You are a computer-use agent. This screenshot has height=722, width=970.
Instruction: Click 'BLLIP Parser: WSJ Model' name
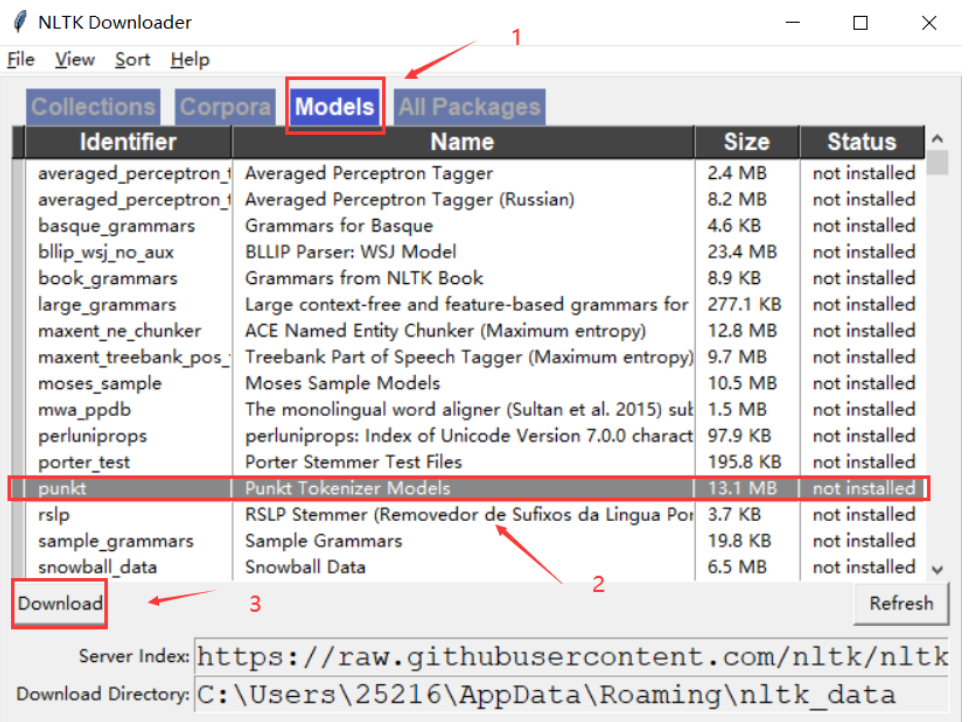(x=351, y=252)
